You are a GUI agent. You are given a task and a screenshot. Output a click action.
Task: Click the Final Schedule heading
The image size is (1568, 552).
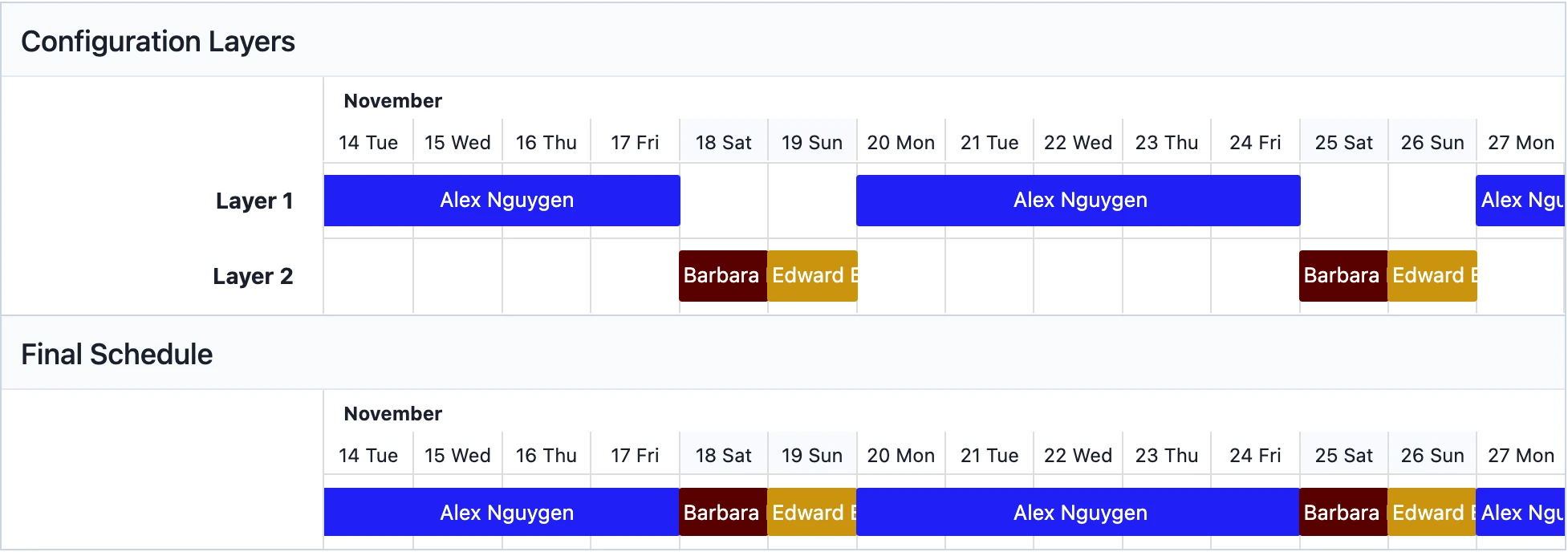[x=117, y=354]
